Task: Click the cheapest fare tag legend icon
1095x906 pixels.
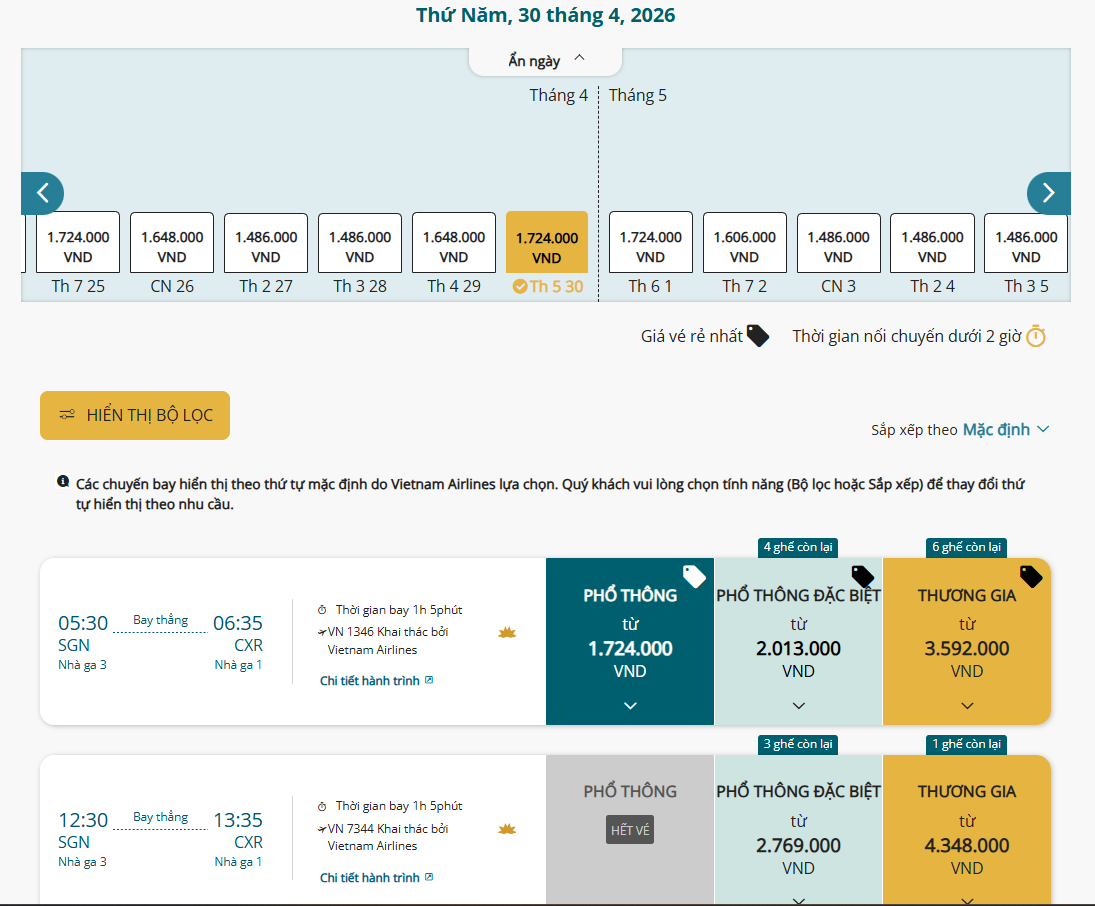Action: point(758,336)
